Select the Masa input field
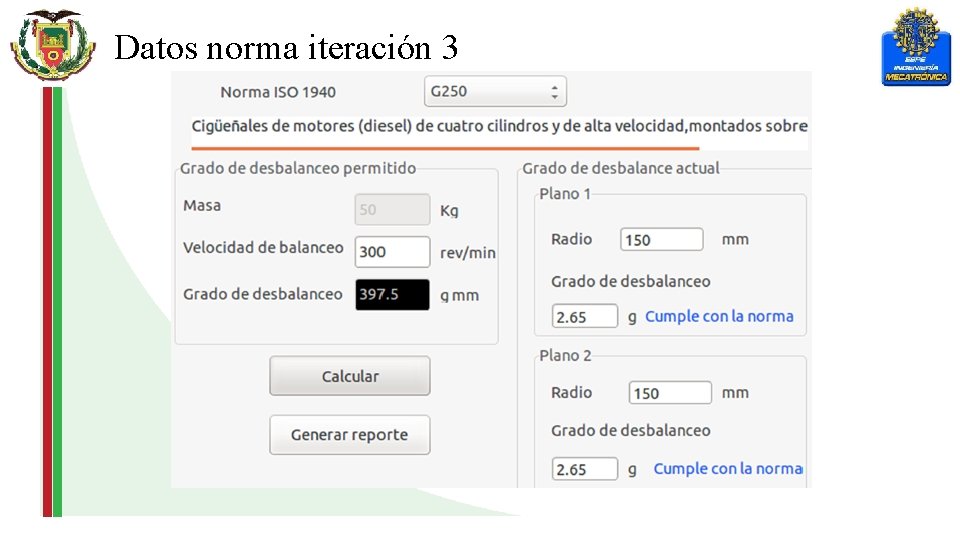Viewport: 960px width, 540px height. pos(392,210)
